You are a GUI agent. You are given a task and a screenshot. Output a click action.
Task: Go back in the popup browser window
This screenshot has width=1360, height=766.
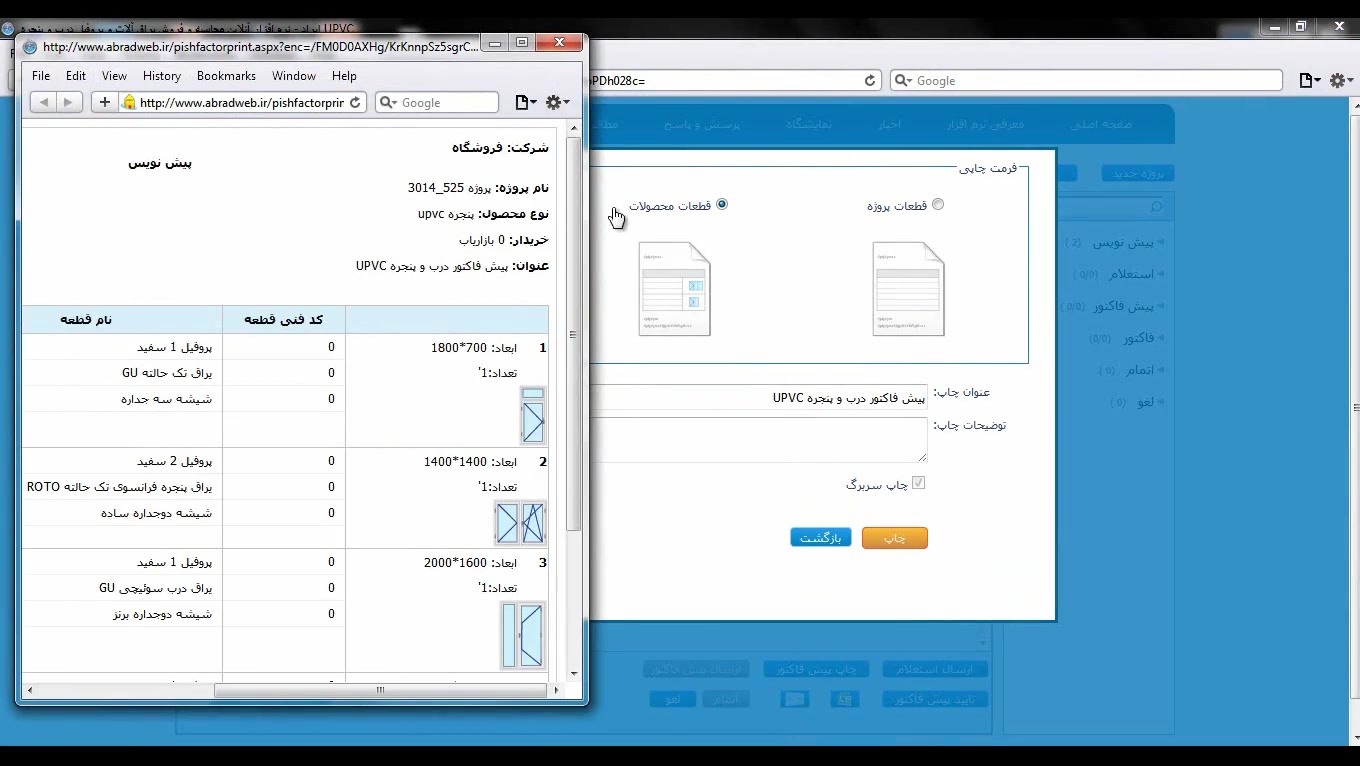point(43,102)
